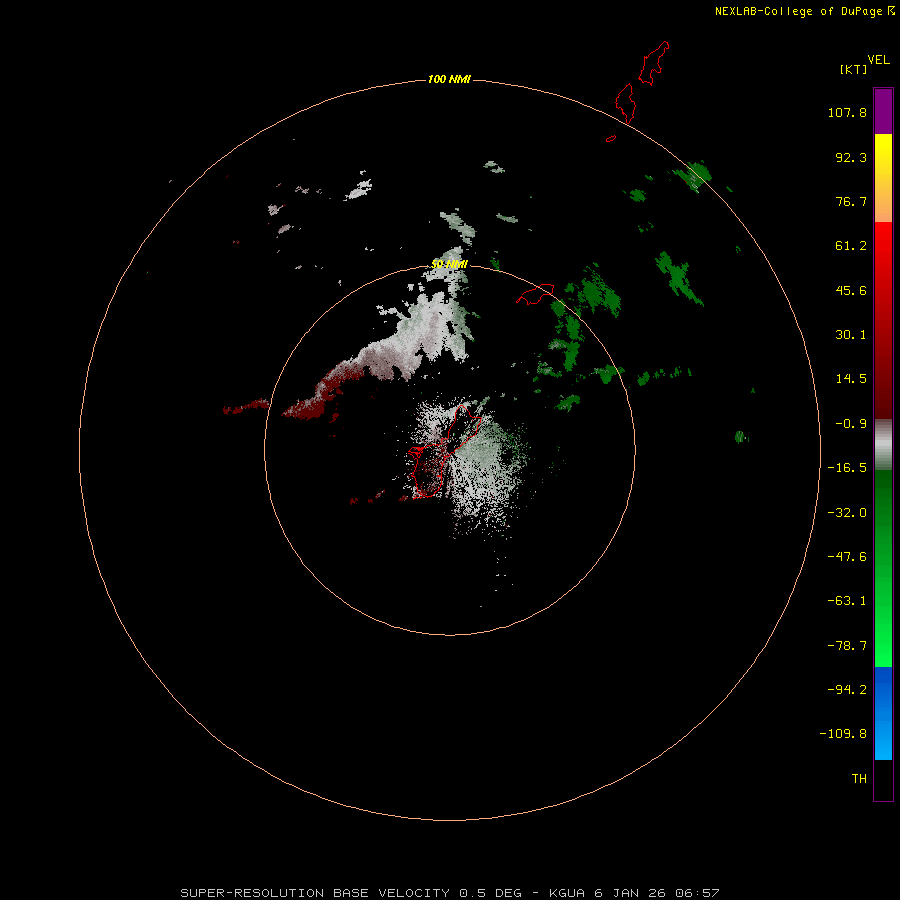Click the Super-Resolution Base Velocity caption
This screenshot has height=900, width=900.
coord(449,893)
